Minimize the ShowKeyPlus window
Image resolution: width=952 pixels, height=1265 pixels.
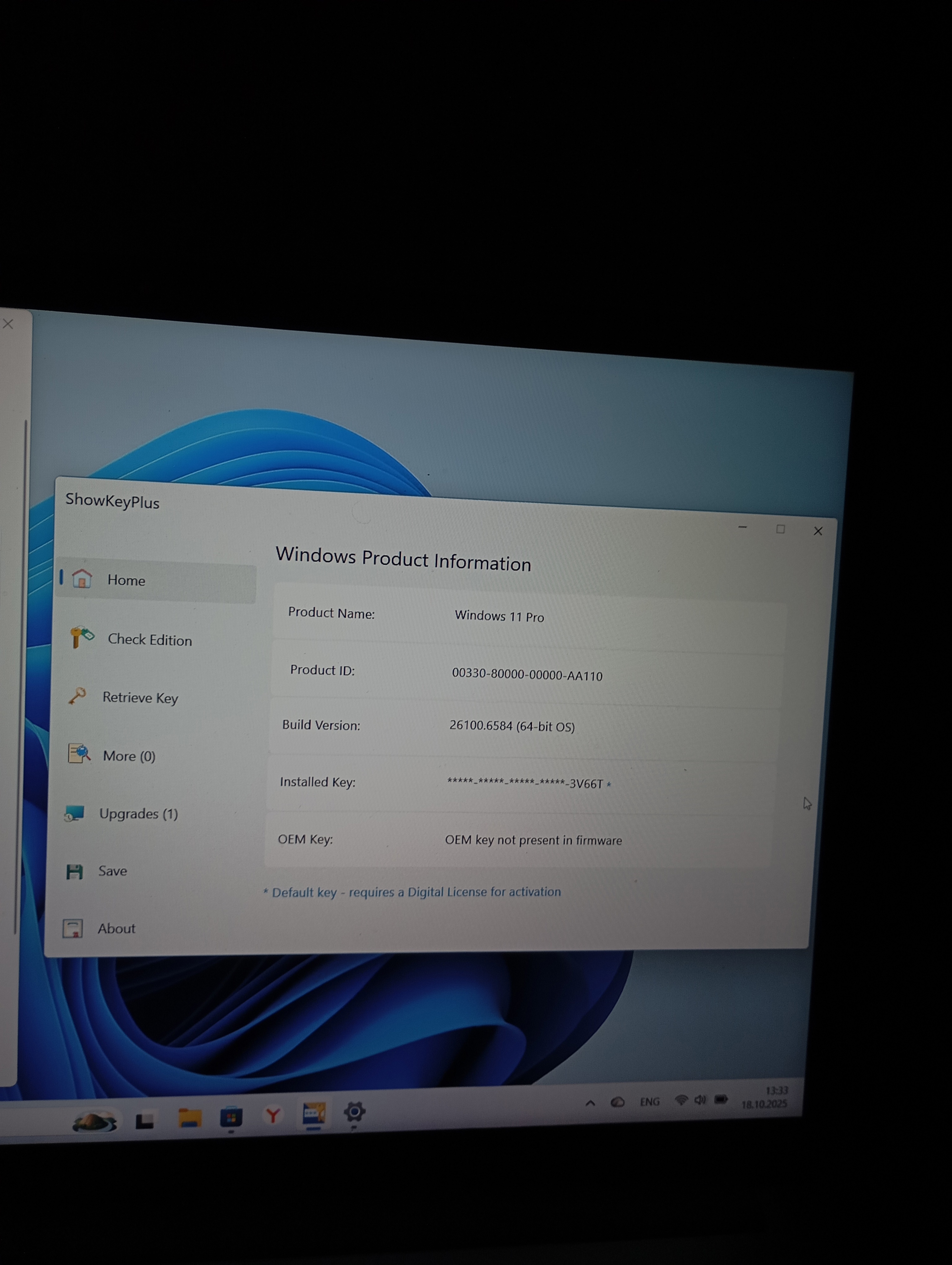[x=742, y=527]
